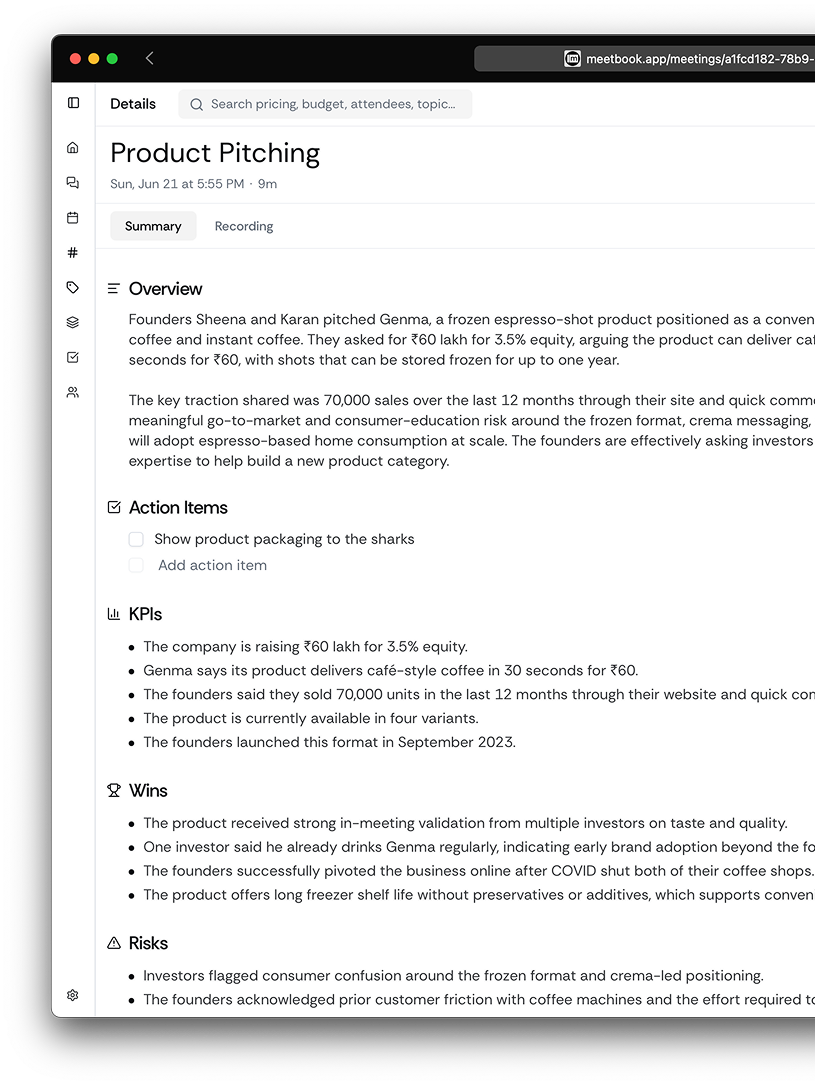Viewport: 815px width, 1085px height.
Task: Check 'Show product packaging to the sharks'
Action: [136, 539]
